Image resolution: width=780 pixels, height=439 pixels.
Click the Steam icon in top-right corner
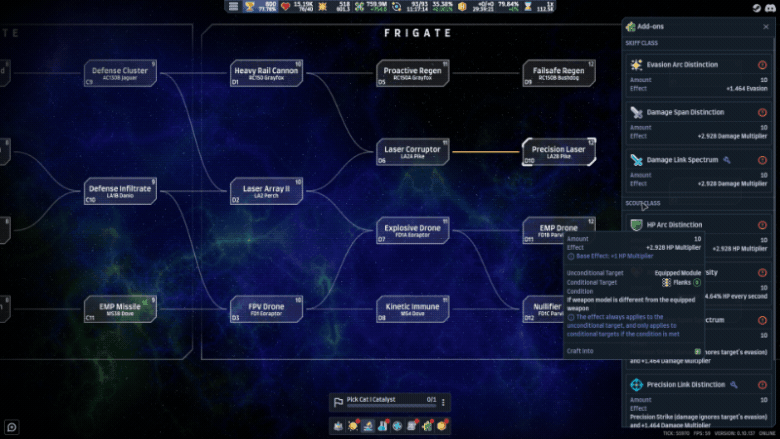point(755,7)
